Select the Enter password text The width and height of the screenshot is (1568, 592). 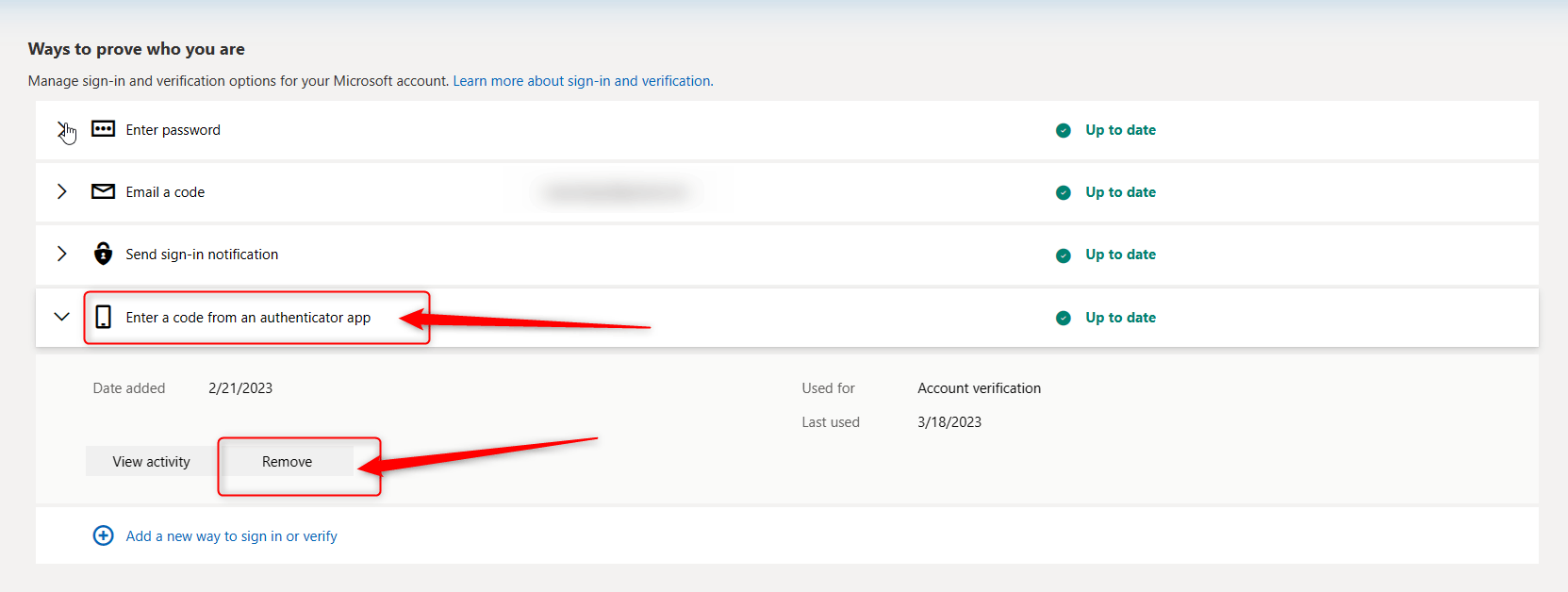click(173, 130)
